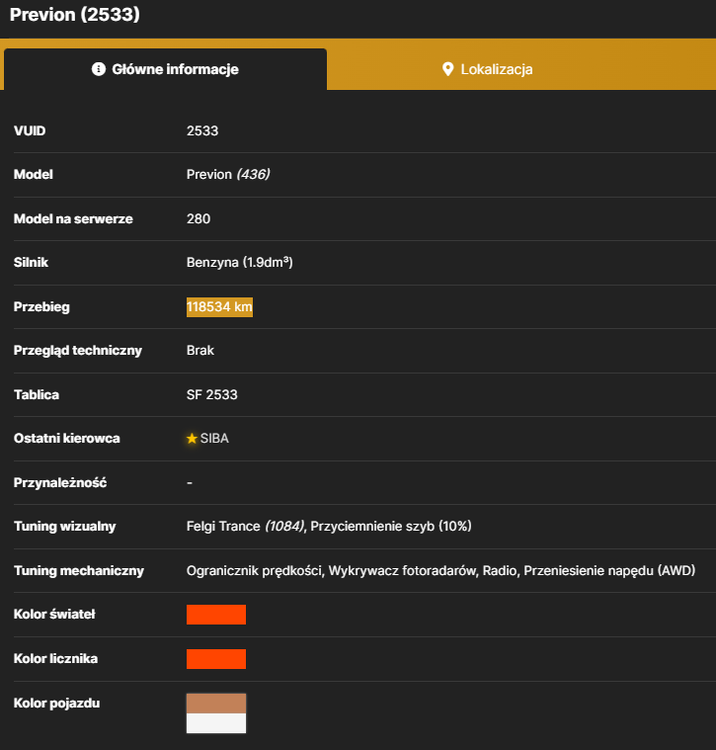The width and height of the screenshot is (716, 750).
Task: Click the server model value 280
Action: [198, 219]
